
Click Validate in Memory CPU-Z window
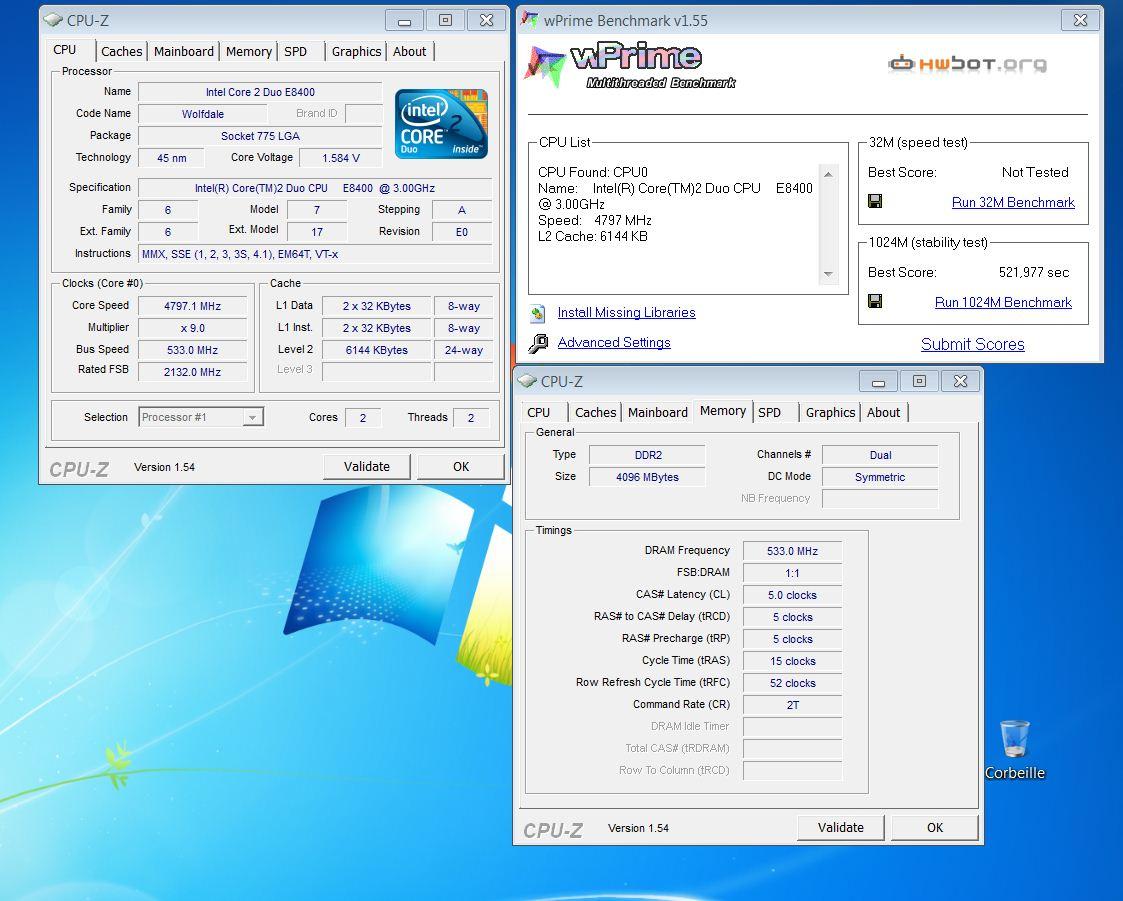[x=841, y=827]
